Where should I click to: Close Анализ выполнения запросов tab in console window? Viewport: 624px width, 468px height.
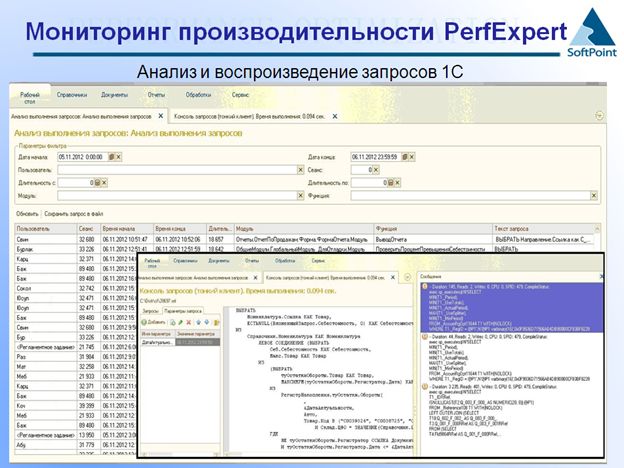(x=255, y=277)
